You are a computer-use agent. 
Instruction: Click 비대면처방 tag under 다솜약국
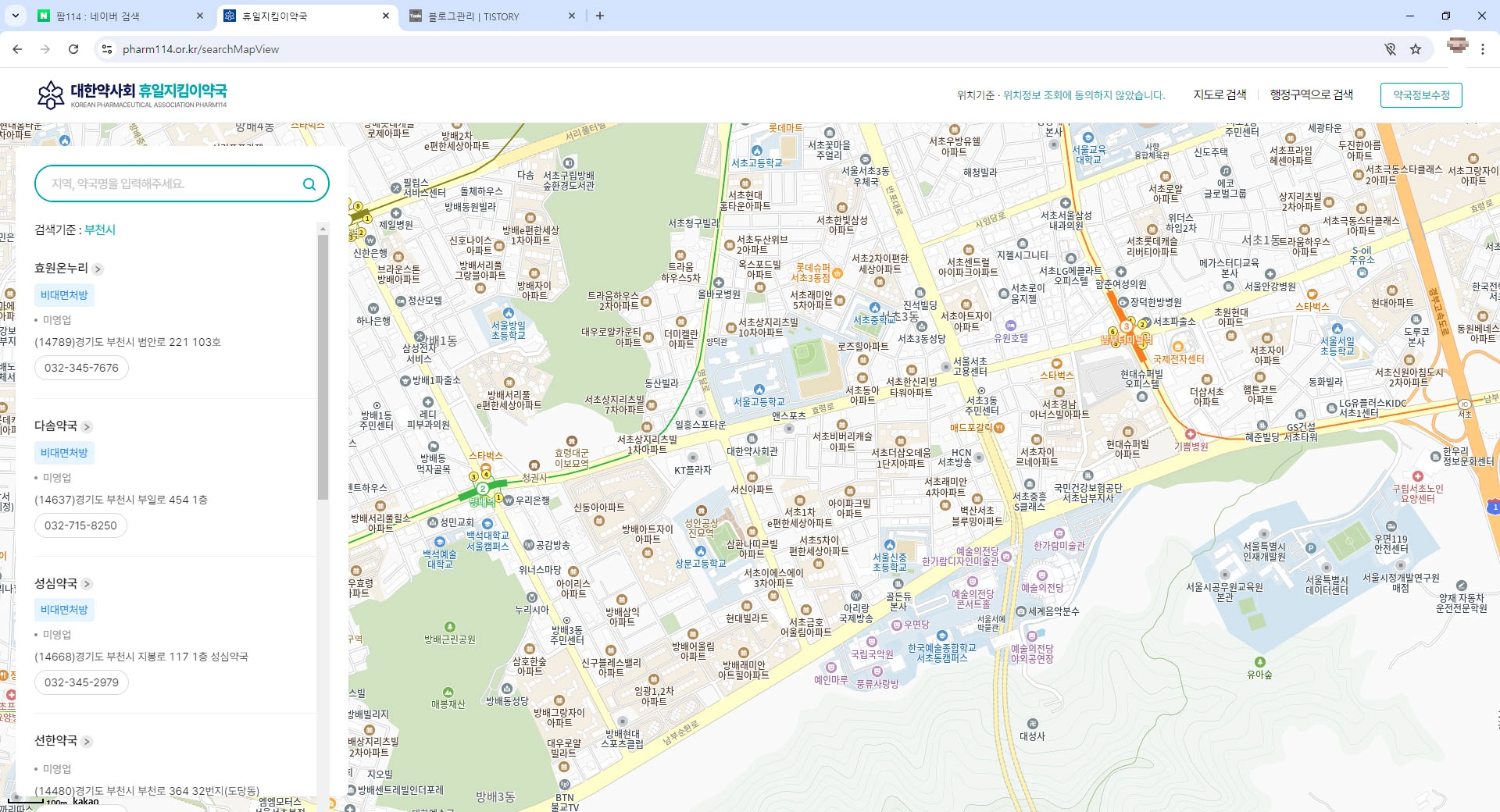(64, 453)
